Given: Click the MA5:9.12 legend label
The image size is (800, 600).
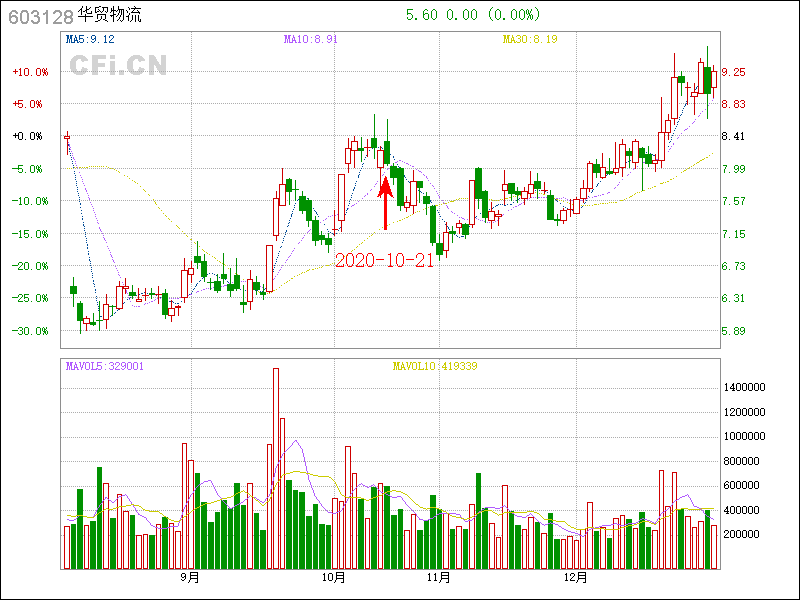Looking at the screenshot, I should click(x=90, y=40).
